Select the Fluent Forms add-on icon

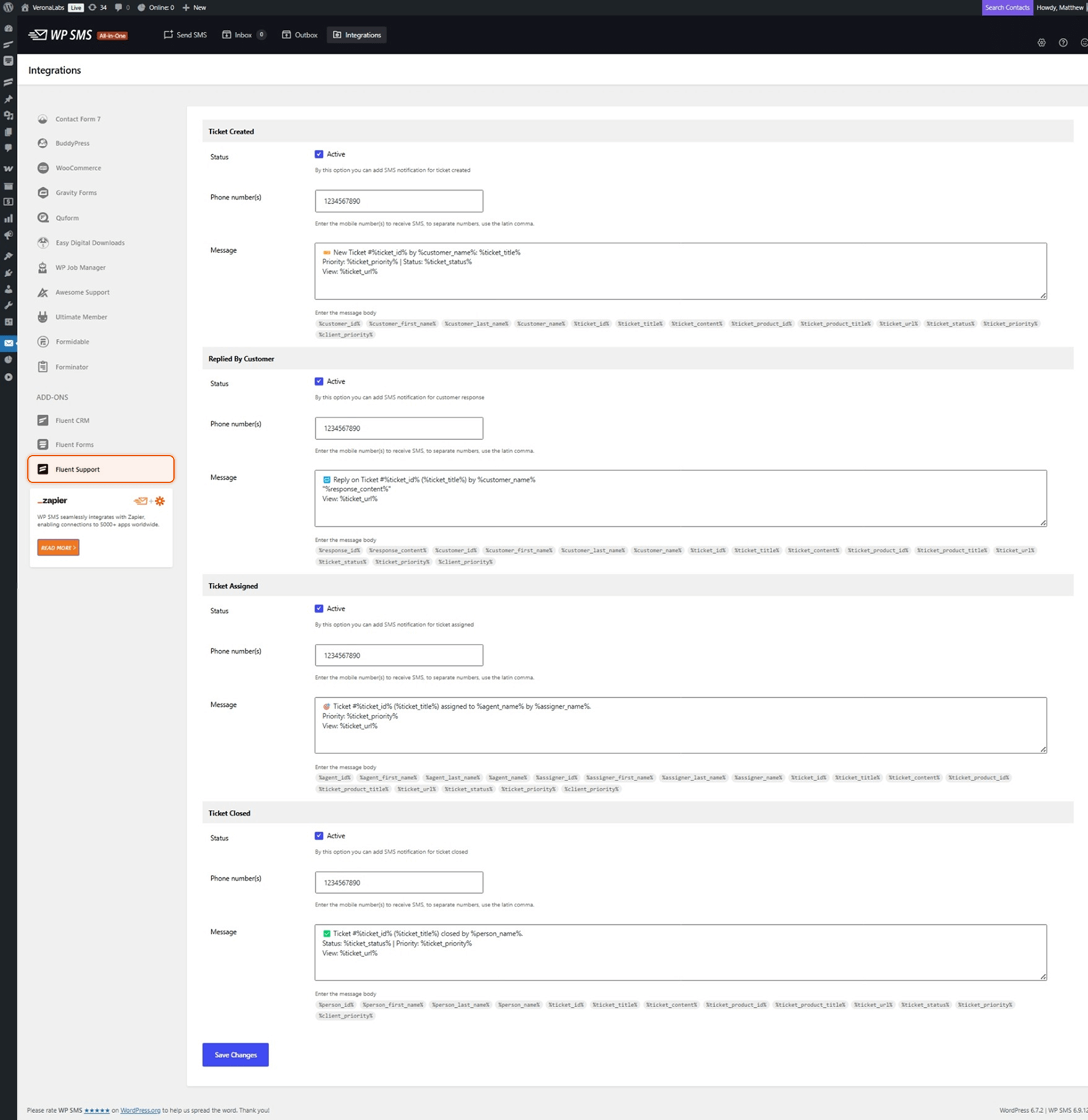coord(43,445)
